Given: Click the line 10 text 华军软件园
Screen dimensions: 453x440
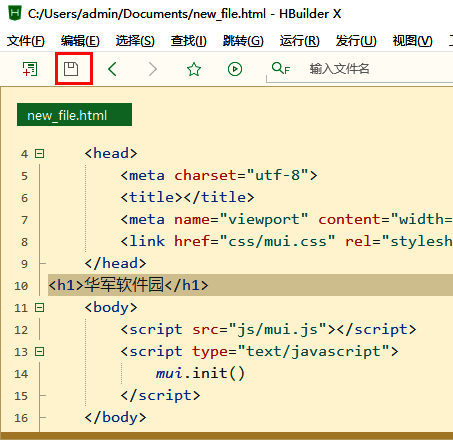Looking at the screenshot, I should coord(124,285).
